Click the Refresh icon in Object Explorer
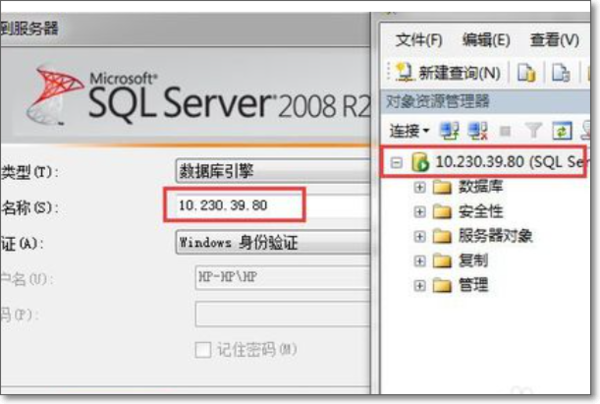Viewport: 600px width, 404px height. click(x=562, y=131)
